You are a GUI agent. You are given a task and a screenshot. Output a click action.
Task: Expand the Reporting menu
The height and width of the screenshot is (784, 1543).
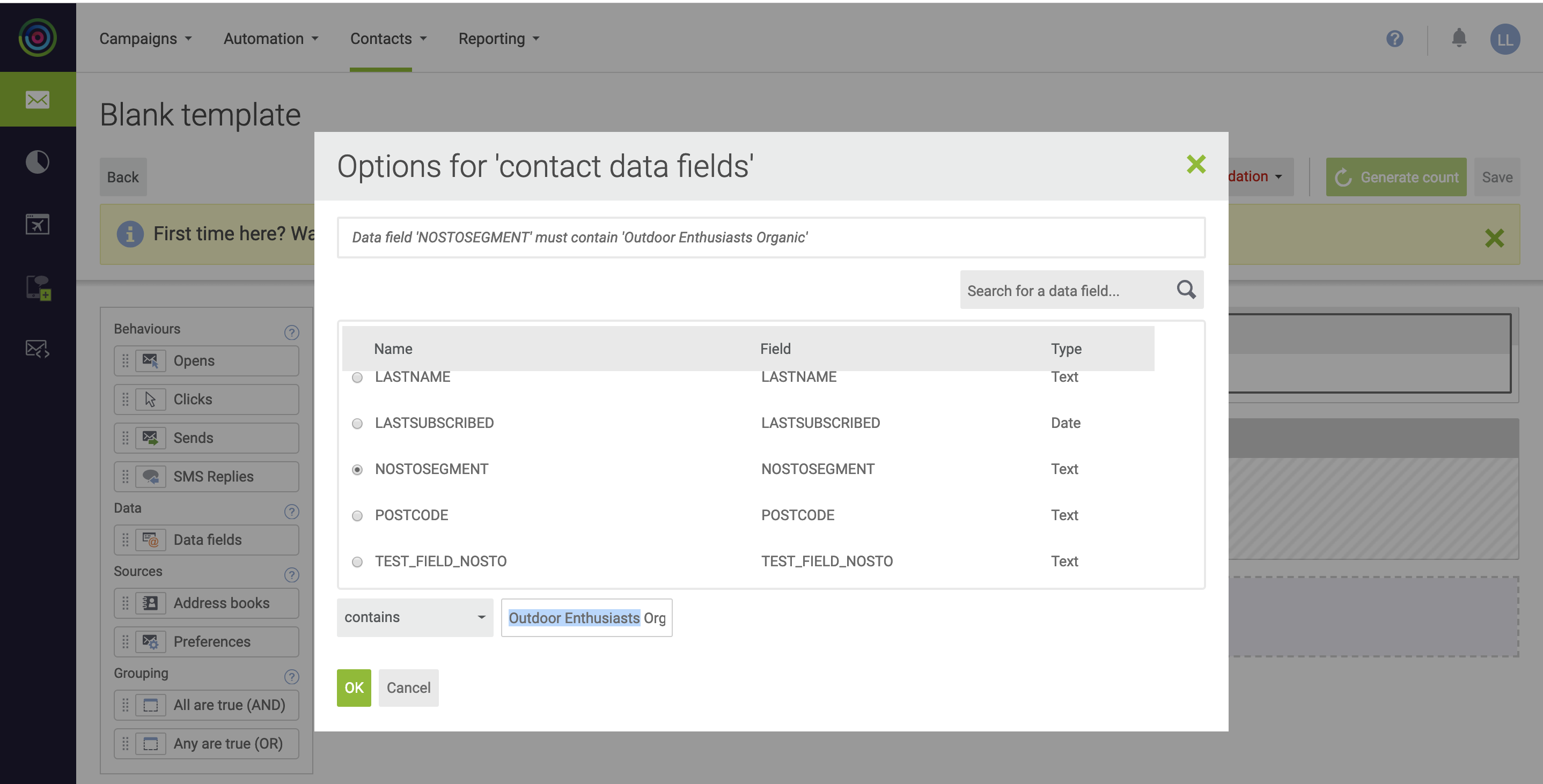498,39
